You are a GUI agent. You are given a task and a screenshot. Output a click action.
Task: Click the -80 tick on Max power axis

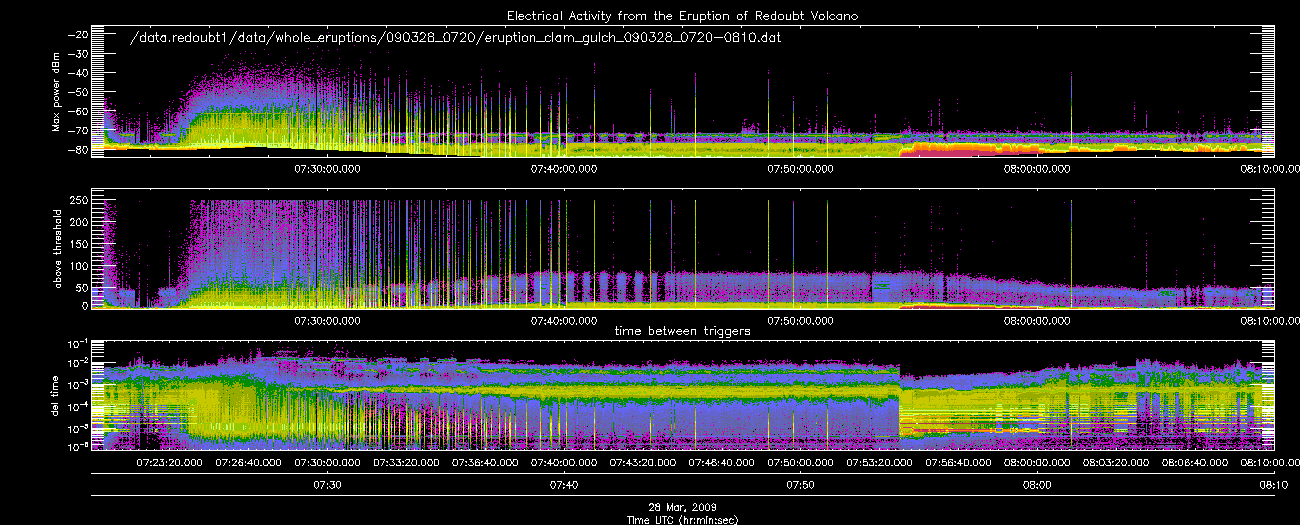click(x=77, y=150)
